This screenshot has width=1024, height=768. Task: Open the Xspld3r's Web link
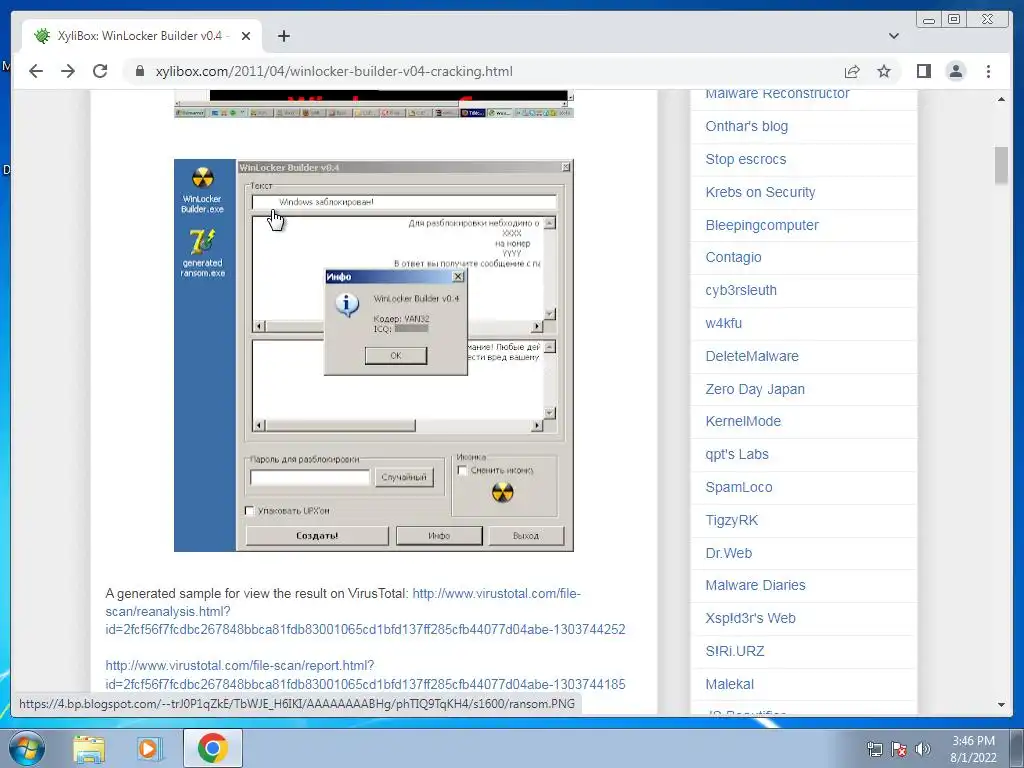click(x=750, y=618)
